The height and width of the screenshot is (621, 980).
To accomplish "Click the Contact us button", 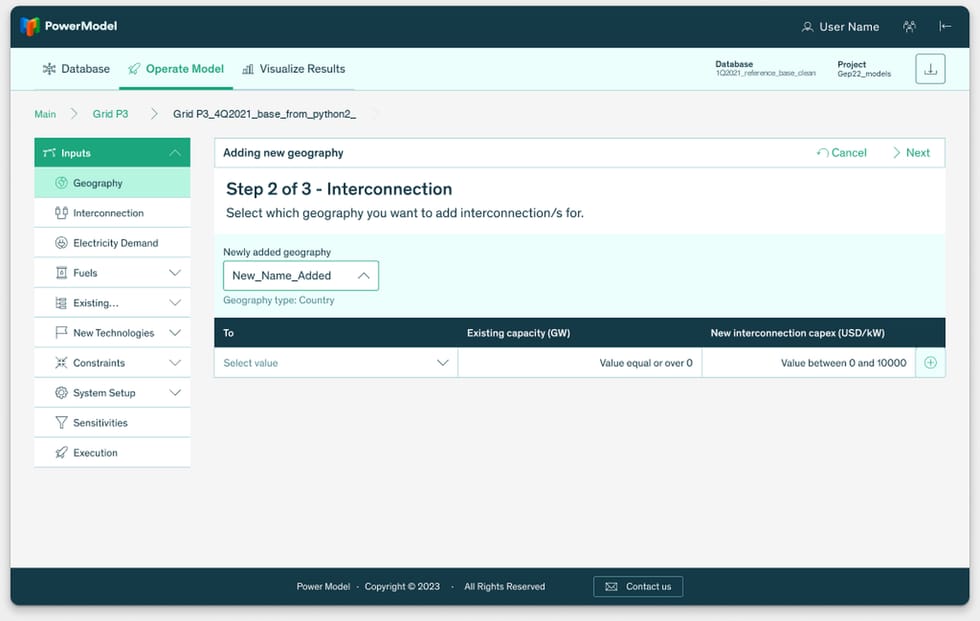I will point(638,587).
